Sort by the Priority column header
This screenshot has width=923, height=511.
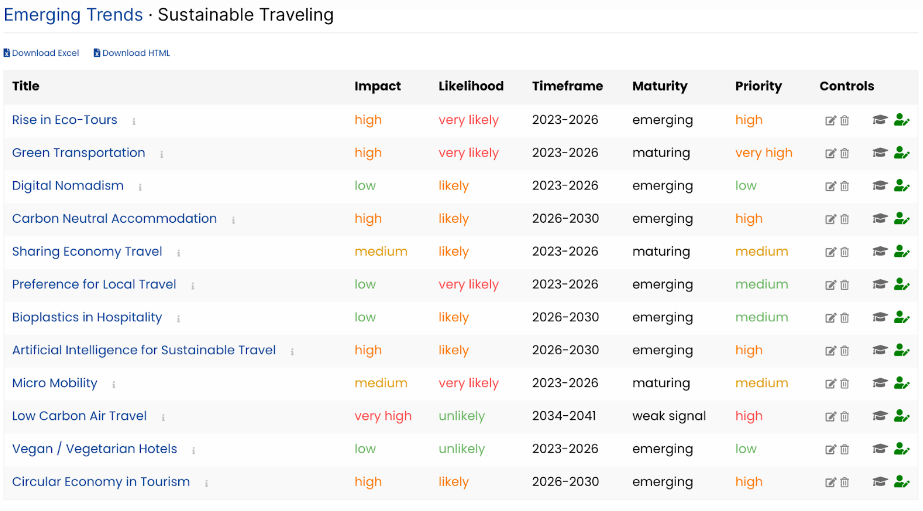[x=758, y=86]
